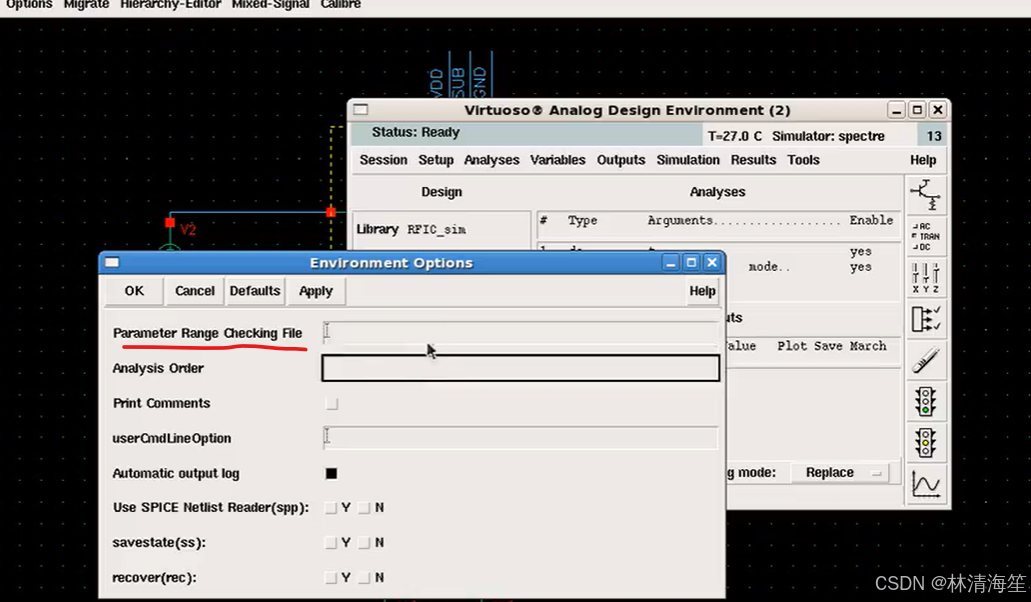The height and width of the screenshot is (602, 1031).
Task: Maximize the Environment Options window
Action: tap(691, 262)
